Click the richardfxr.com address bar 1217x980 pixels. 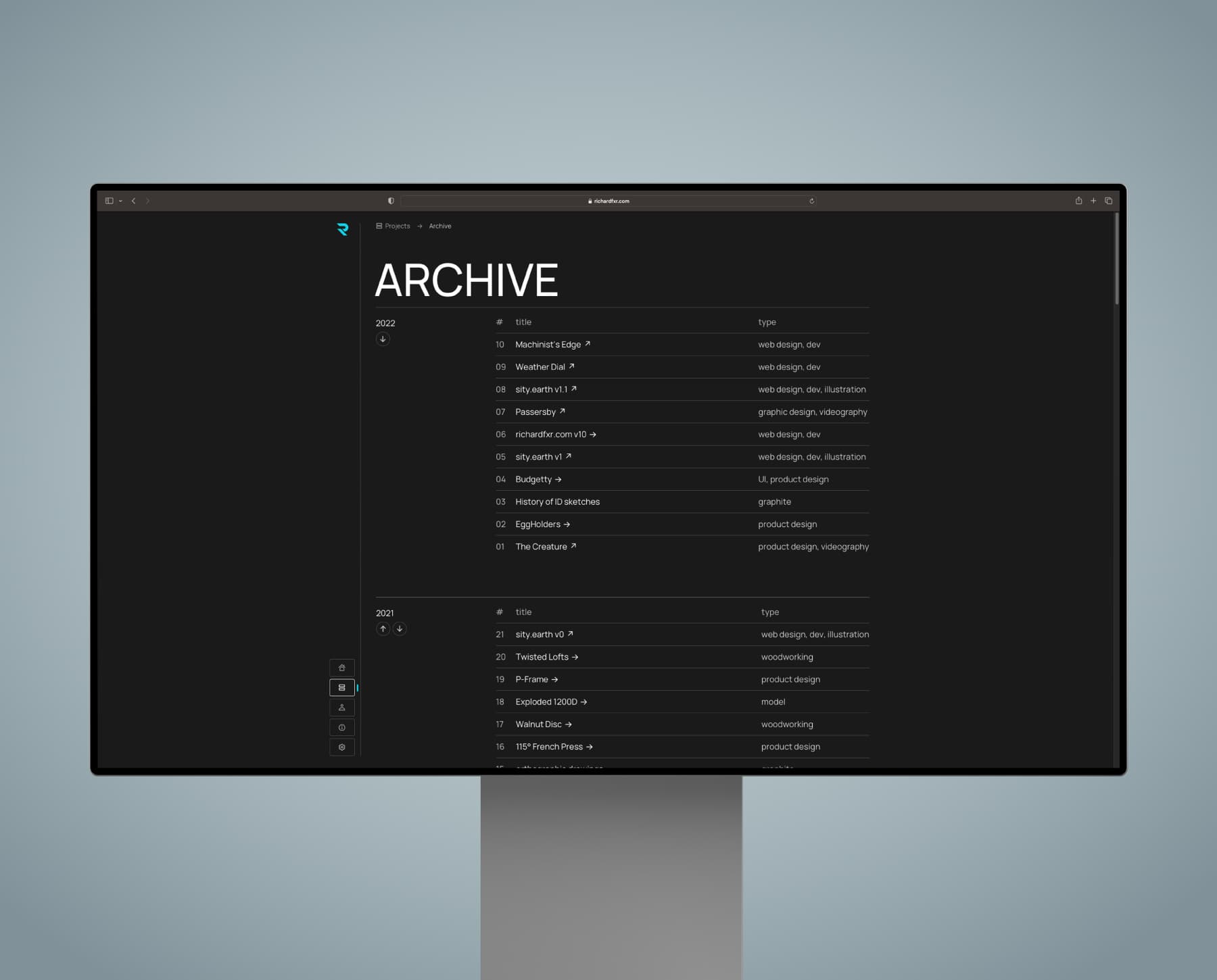[608, 201]
